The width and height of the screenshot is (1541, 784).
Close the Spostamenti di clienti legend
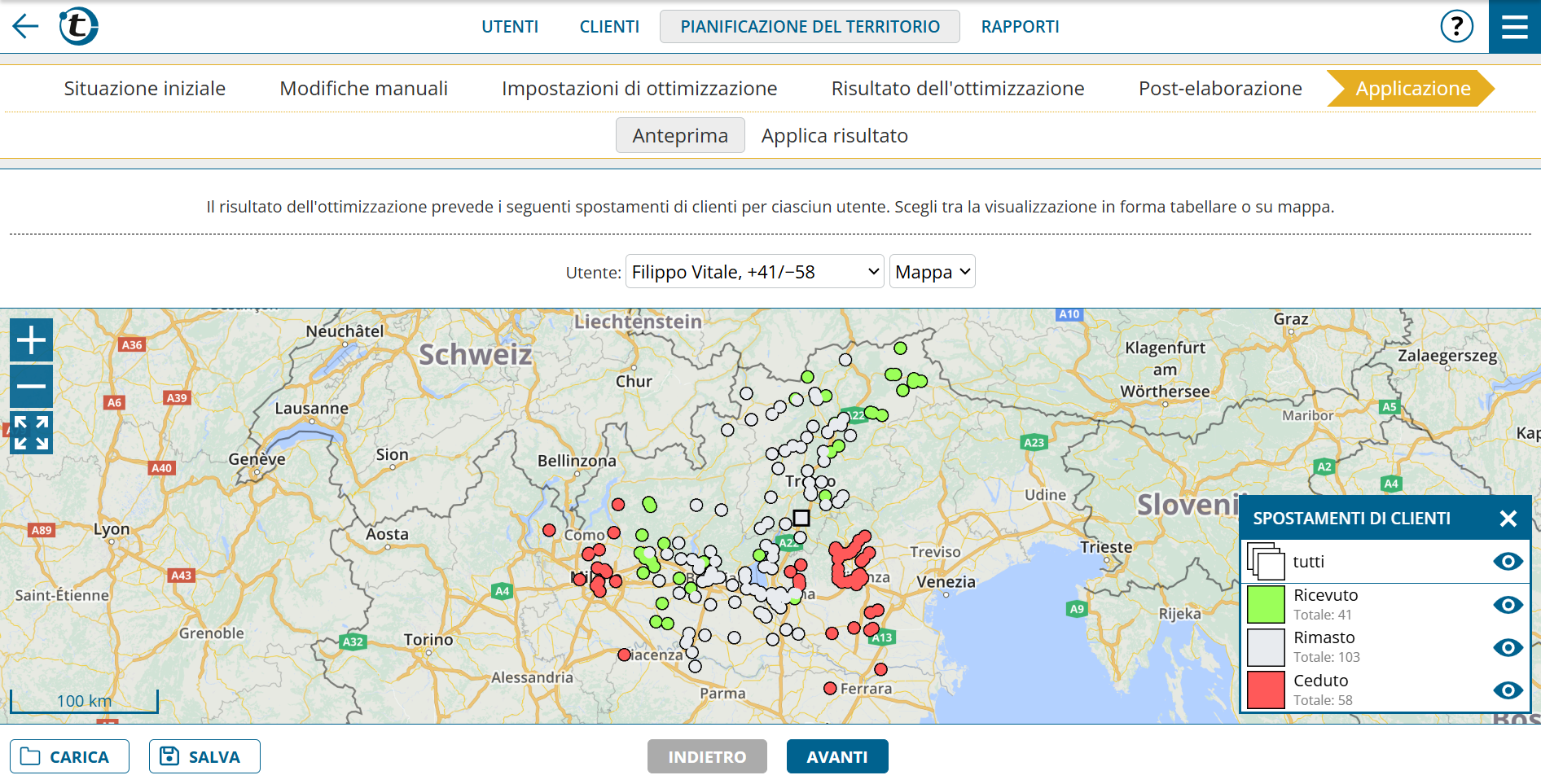(1508, 519)
